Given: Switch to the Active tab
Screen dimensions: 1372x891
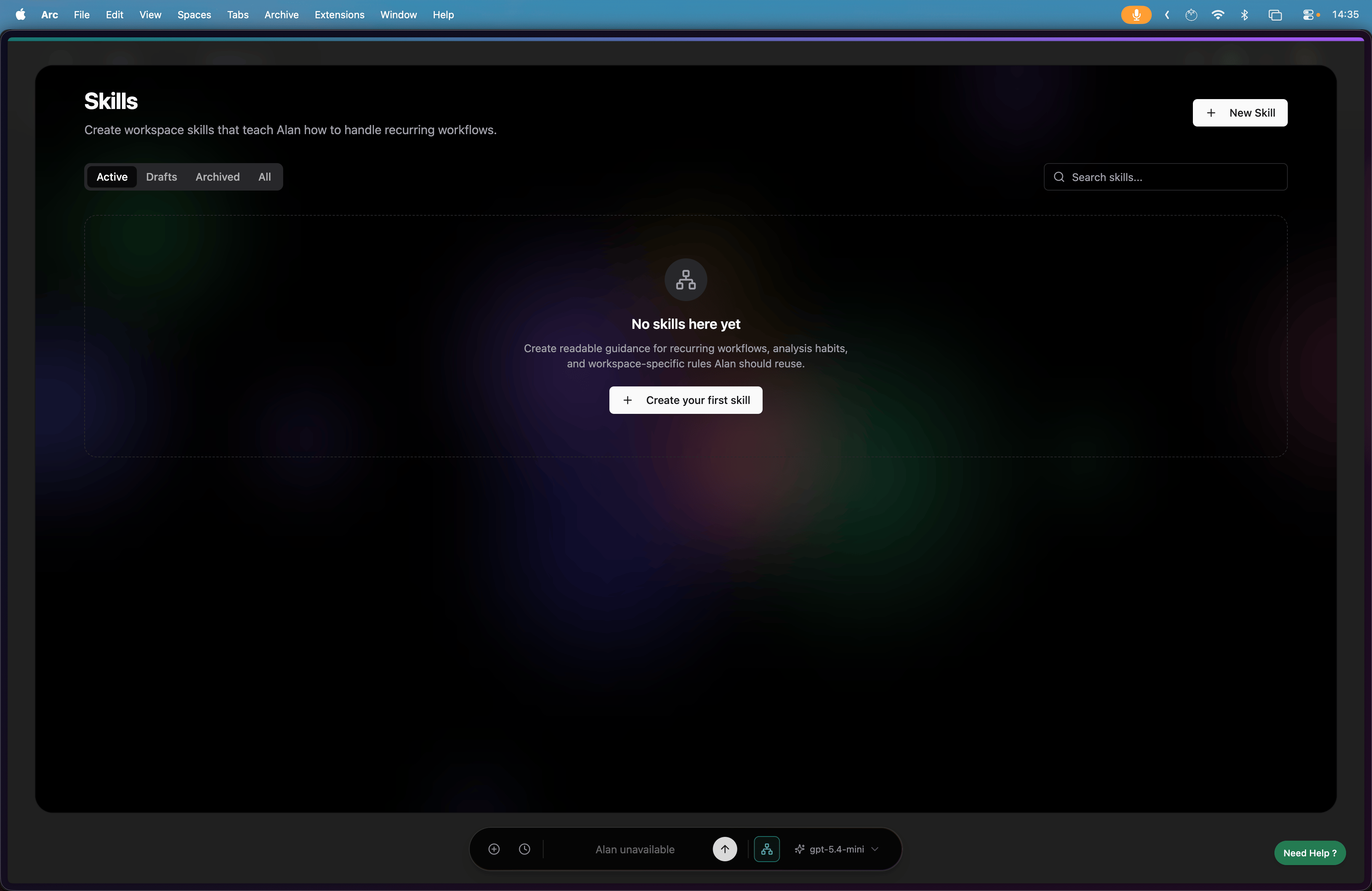Looking at the screenshot, I should [x=112, y=177].
